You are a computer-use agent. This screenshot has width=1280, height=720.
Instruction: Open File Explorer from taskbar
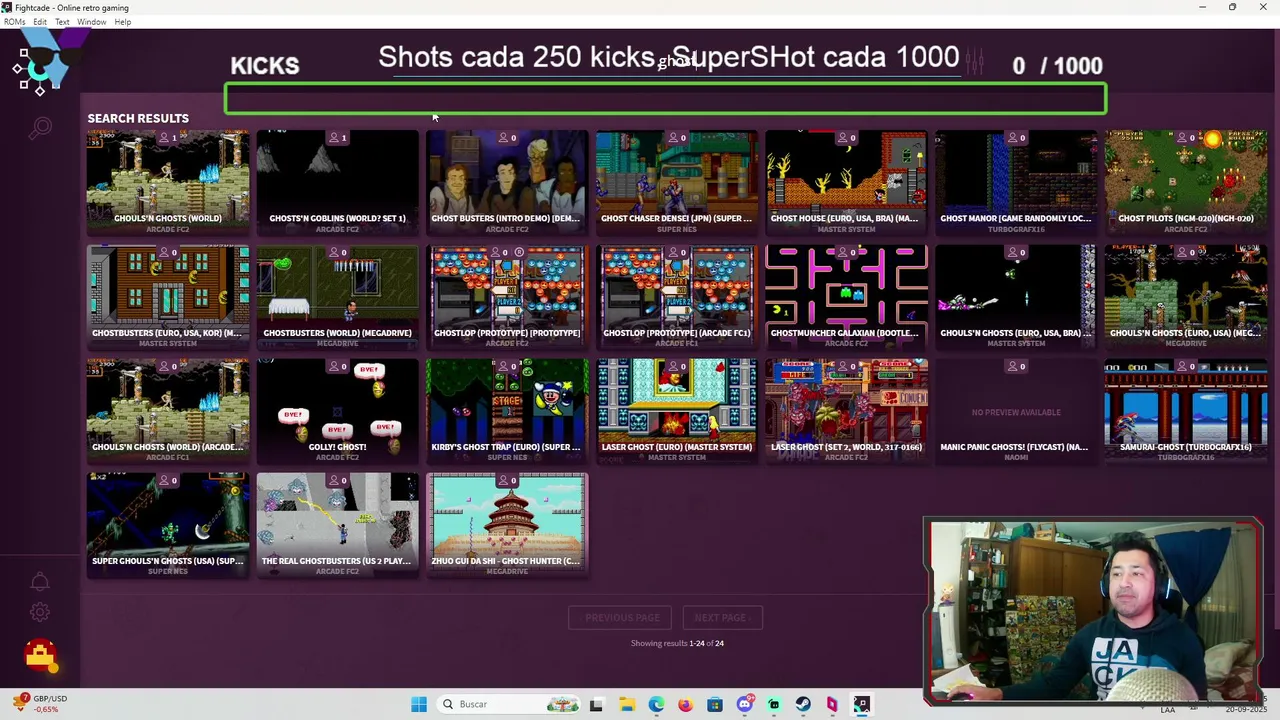(626, 704)
